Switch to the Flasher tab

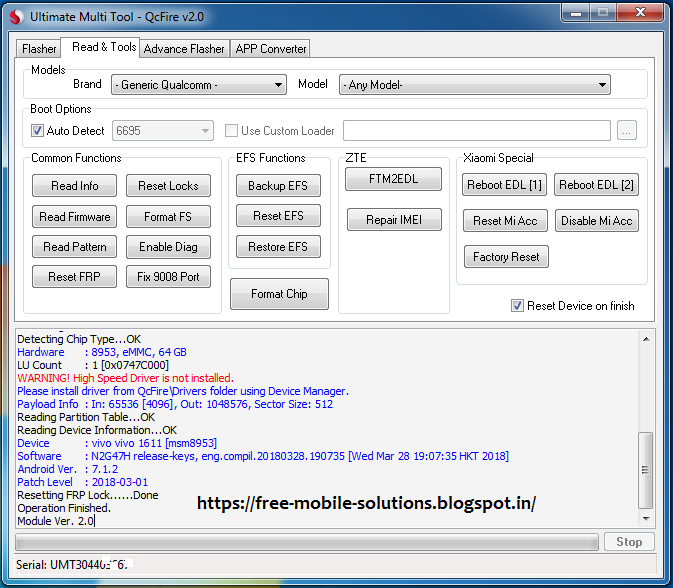coord(39,48)
